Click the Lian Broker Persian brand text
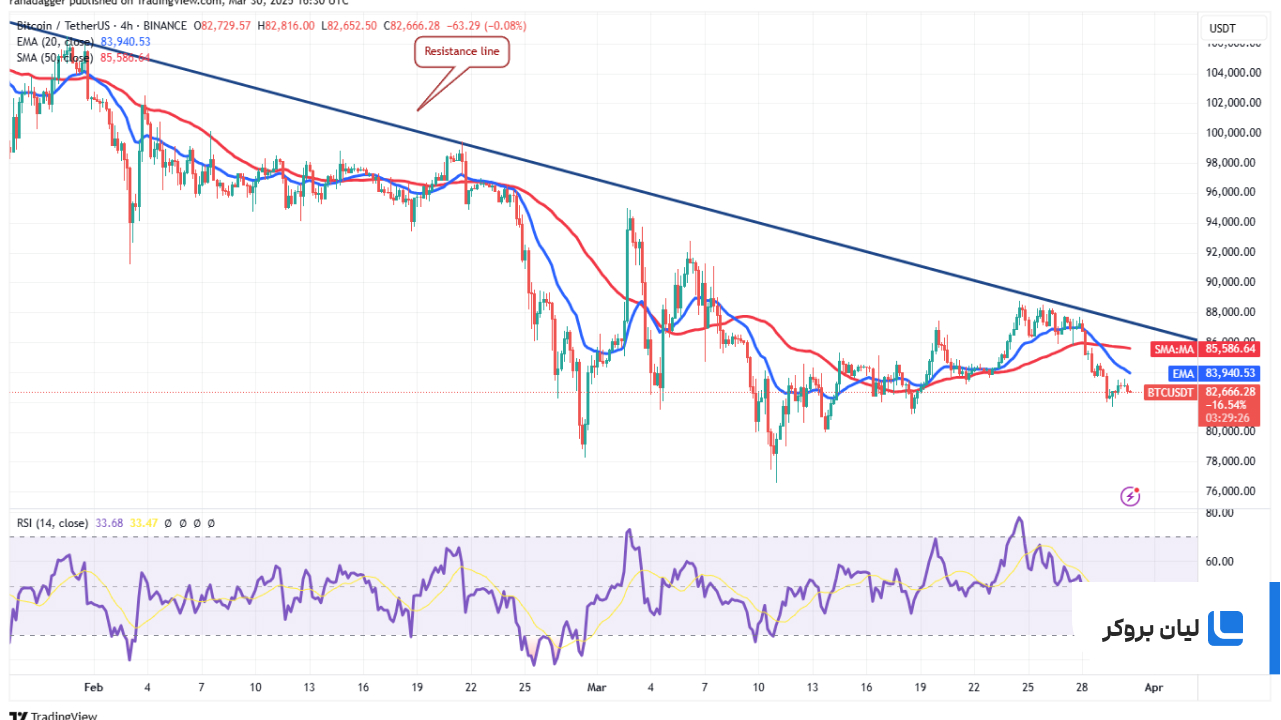Screen dimensions: 1281x720 tap(1149, 629)
